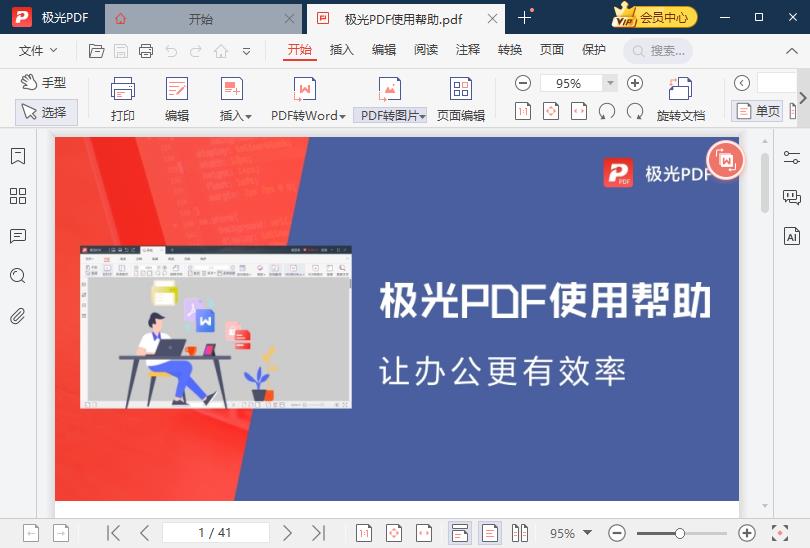Click the 打印 print button
The image size is (810, 548).
pos(123,99)
